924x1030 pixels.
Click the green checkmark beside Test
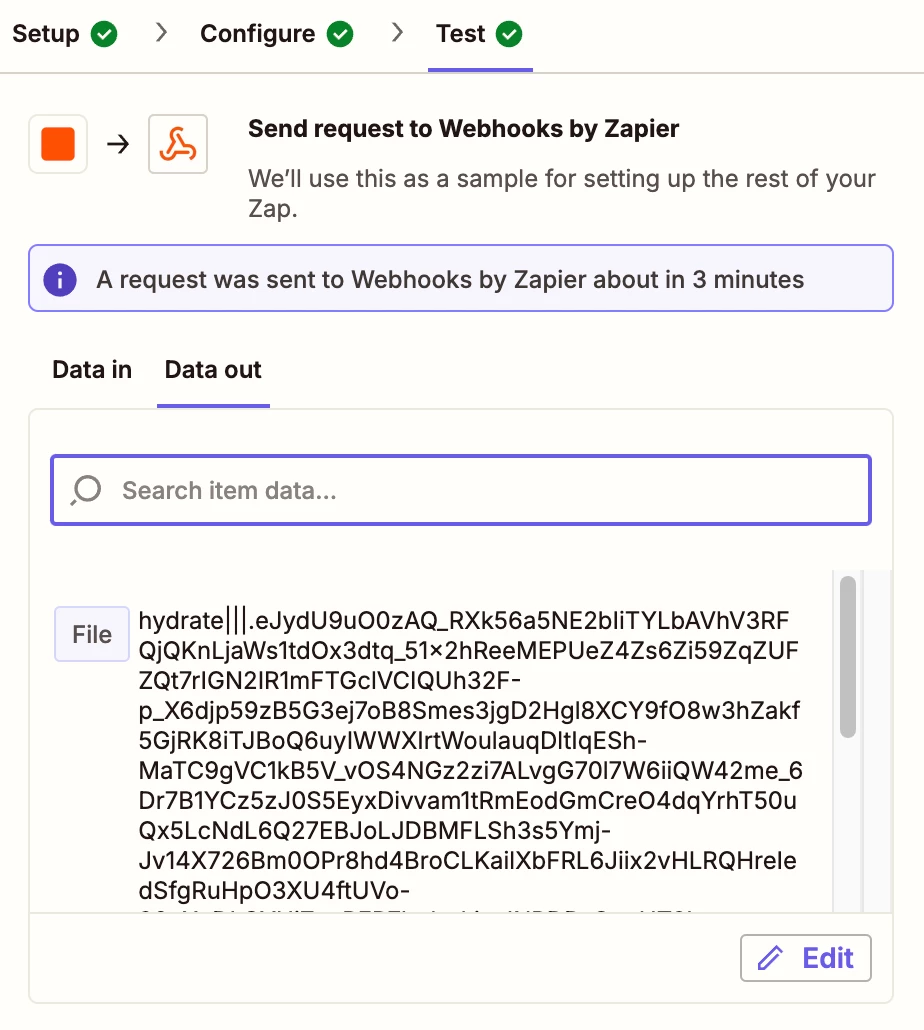point(509,34)
